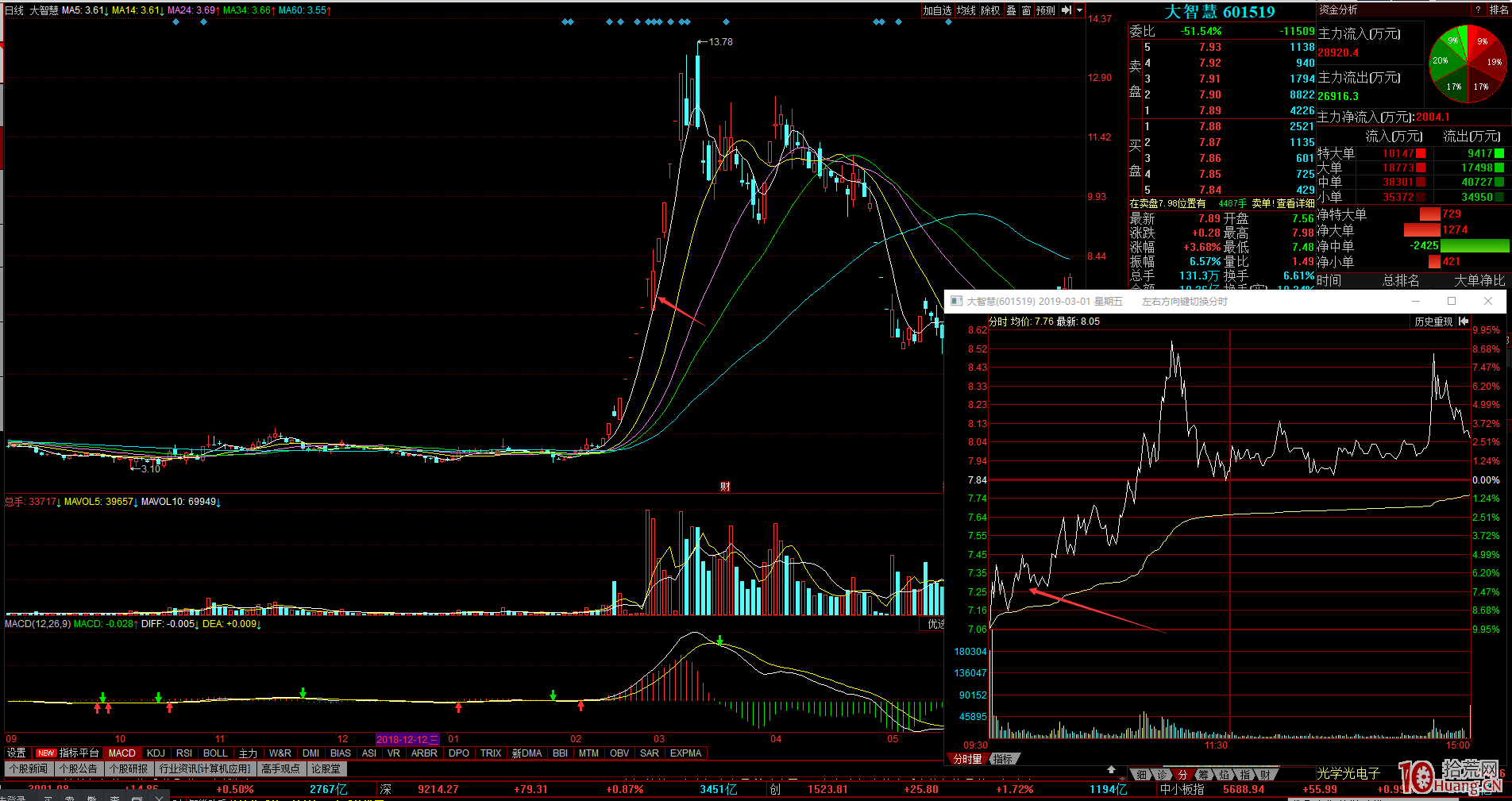The width and height of the screenshot is (1512, 801).
Task: Open the 高手观点 expert opinions tab
Action: (280, 768)
